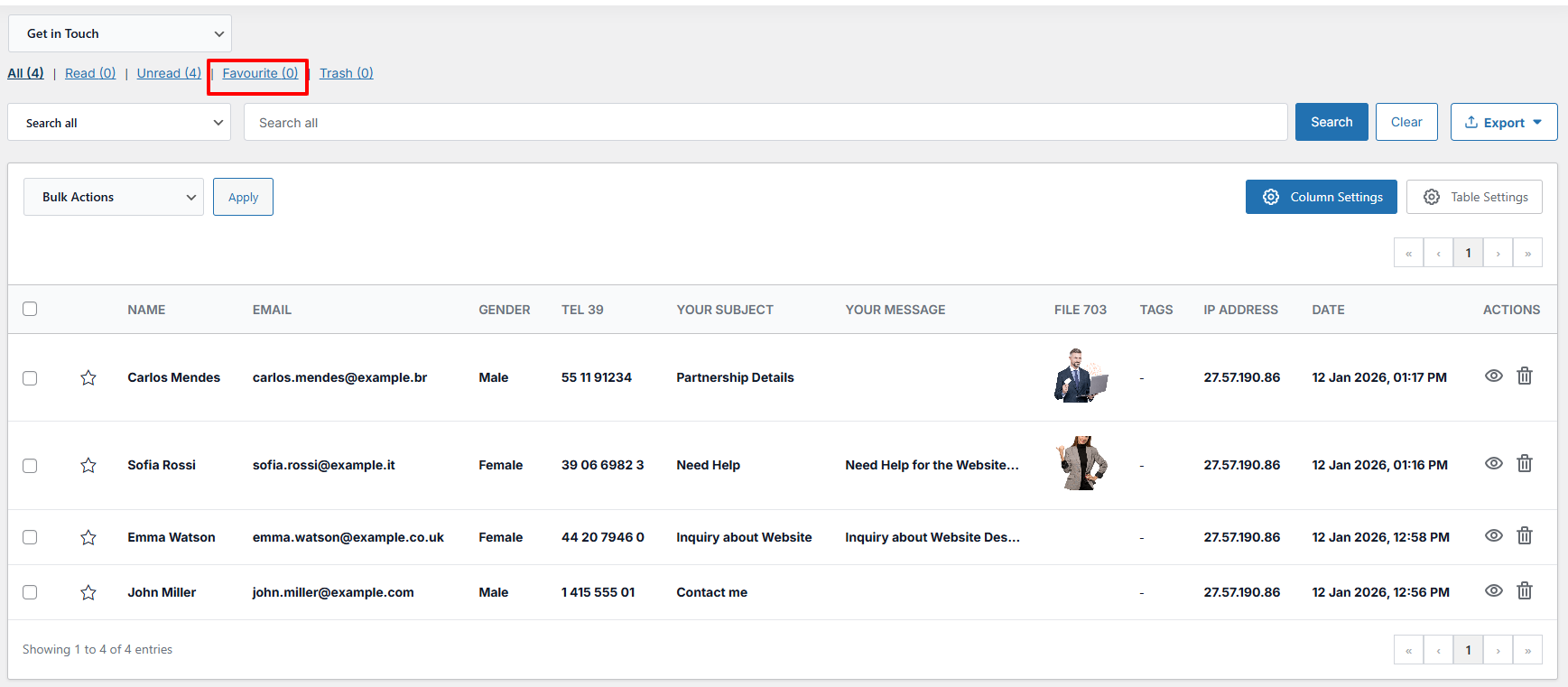Expand the Bulk Actions dropdown
The image size is (1568, 687).
pos(114,197)
